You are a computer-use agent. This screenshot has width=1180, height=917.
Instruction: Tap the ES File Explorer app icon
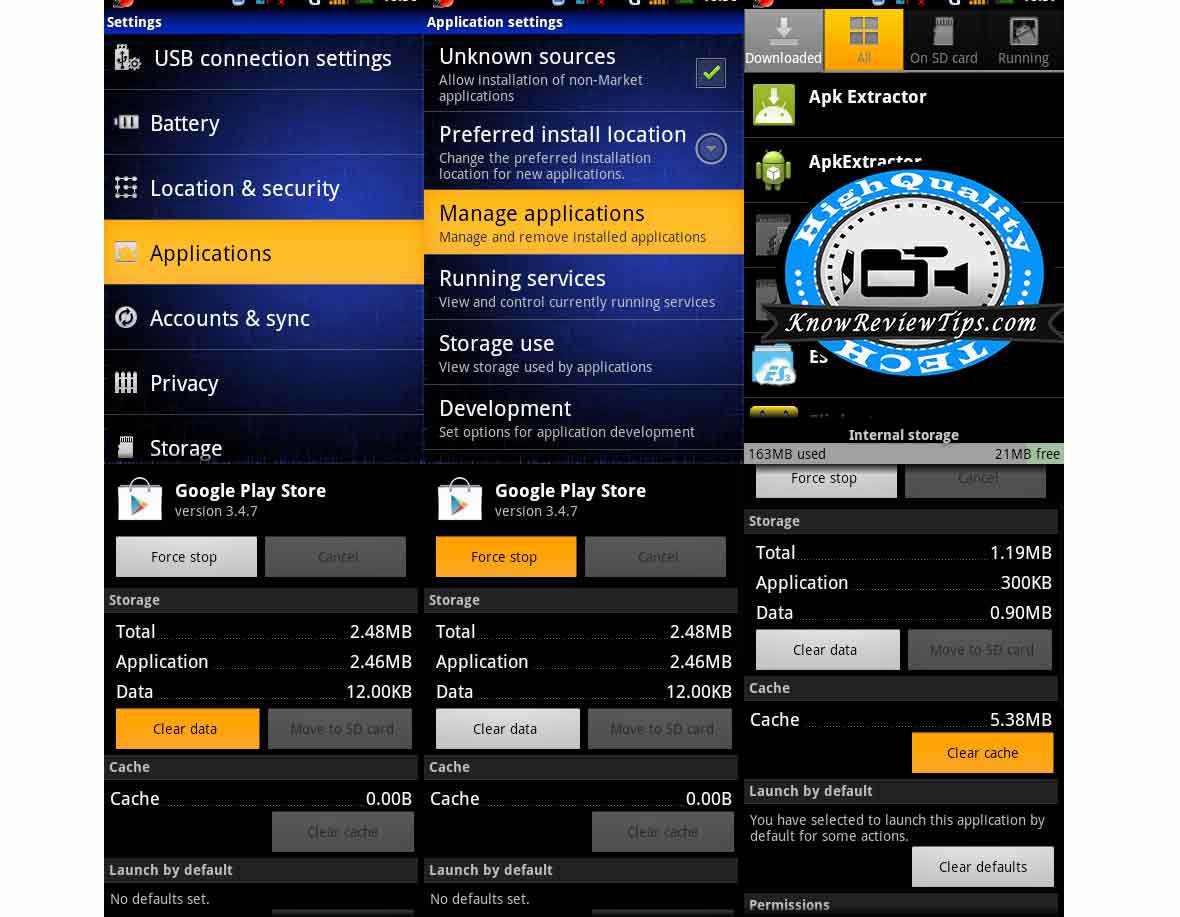[x=773, y=364]
